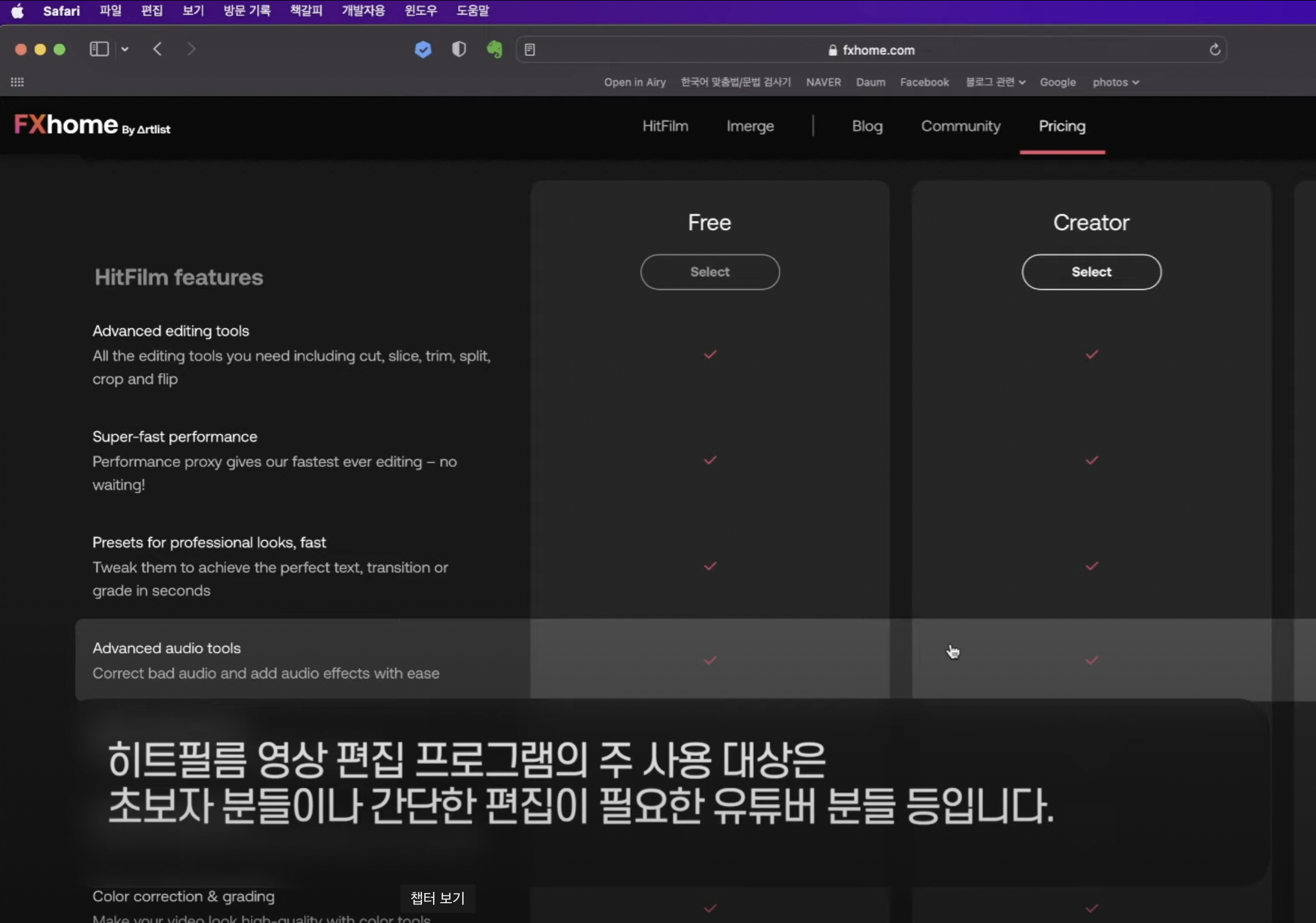Expand the photos bookmarks folder

[x=1115, y=82]
